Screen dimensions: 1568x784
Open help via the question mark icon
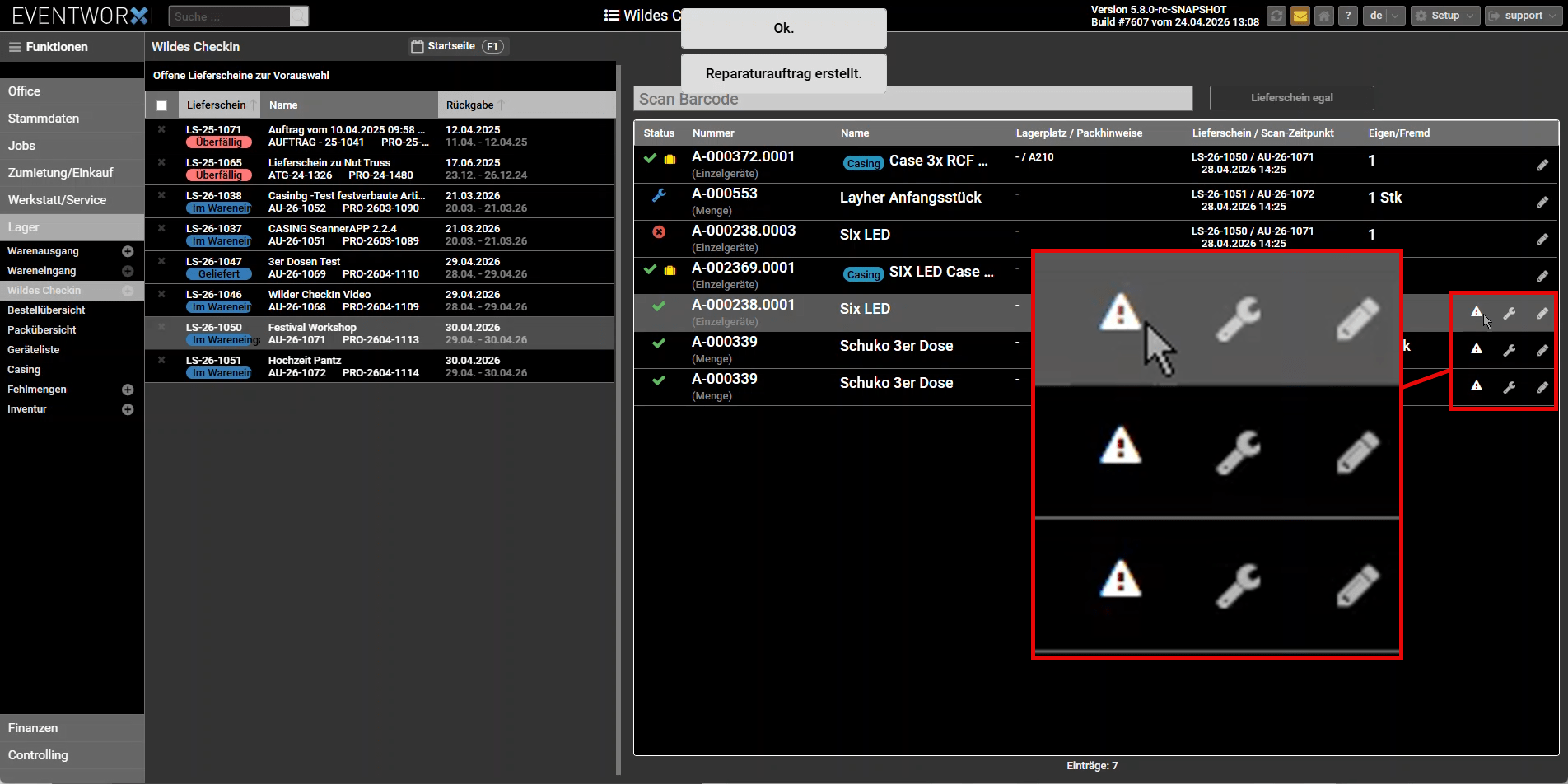pyautogui.click(x=1348, y=16)
